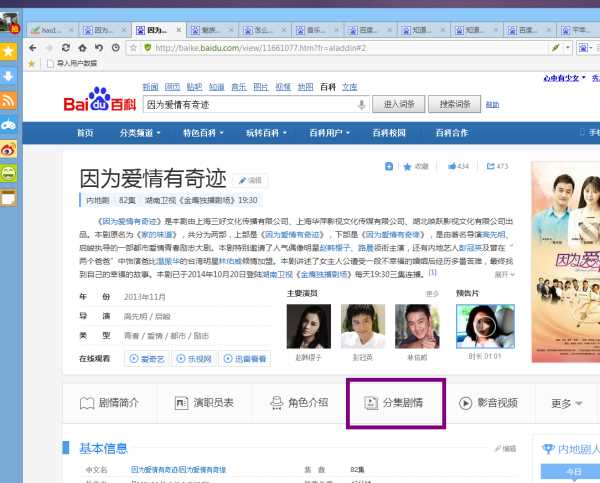Click the 进入词条 button
Viewport: 600px width, 483px height.
point(399,104)
